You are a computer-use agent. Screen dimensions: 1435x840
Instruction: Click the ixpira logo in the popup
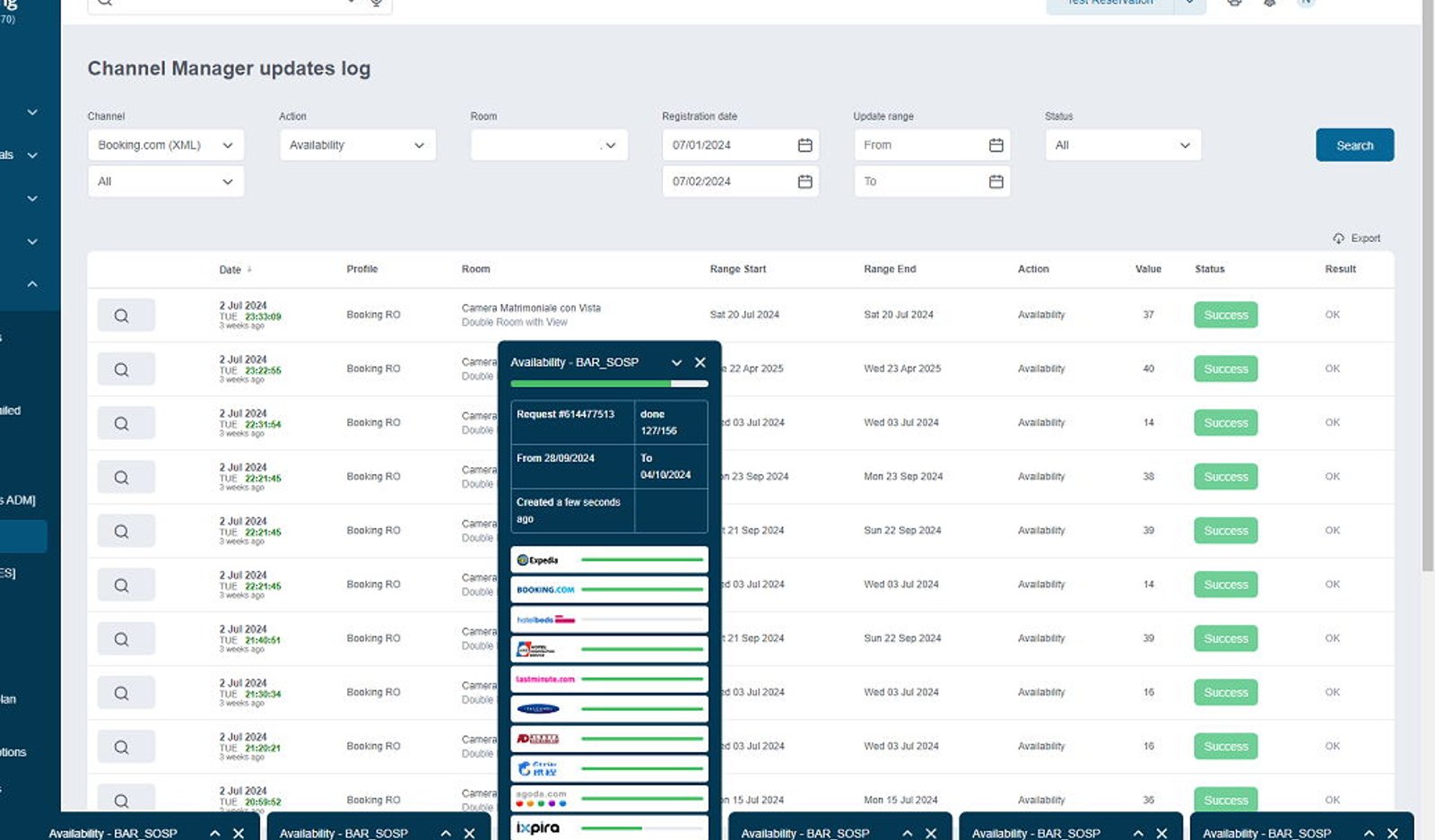click(538, 827)
